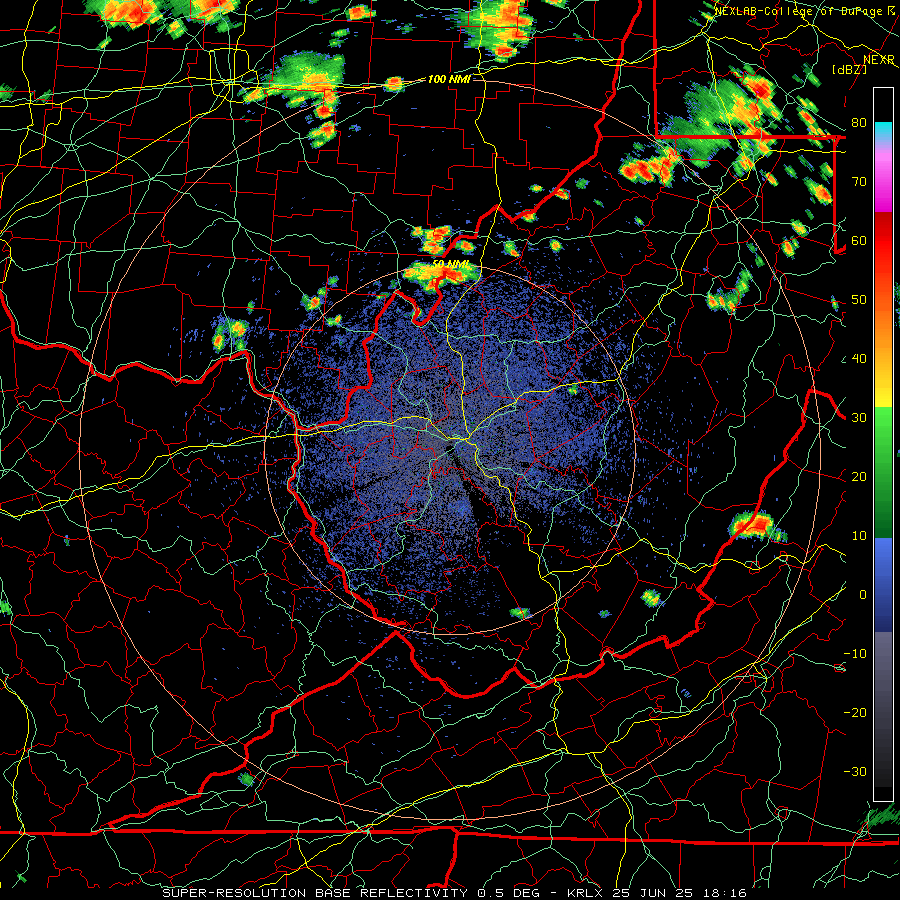Pick the red band of the reflectivity color bar
Screen dimensions: 900x900
point(883,241)
